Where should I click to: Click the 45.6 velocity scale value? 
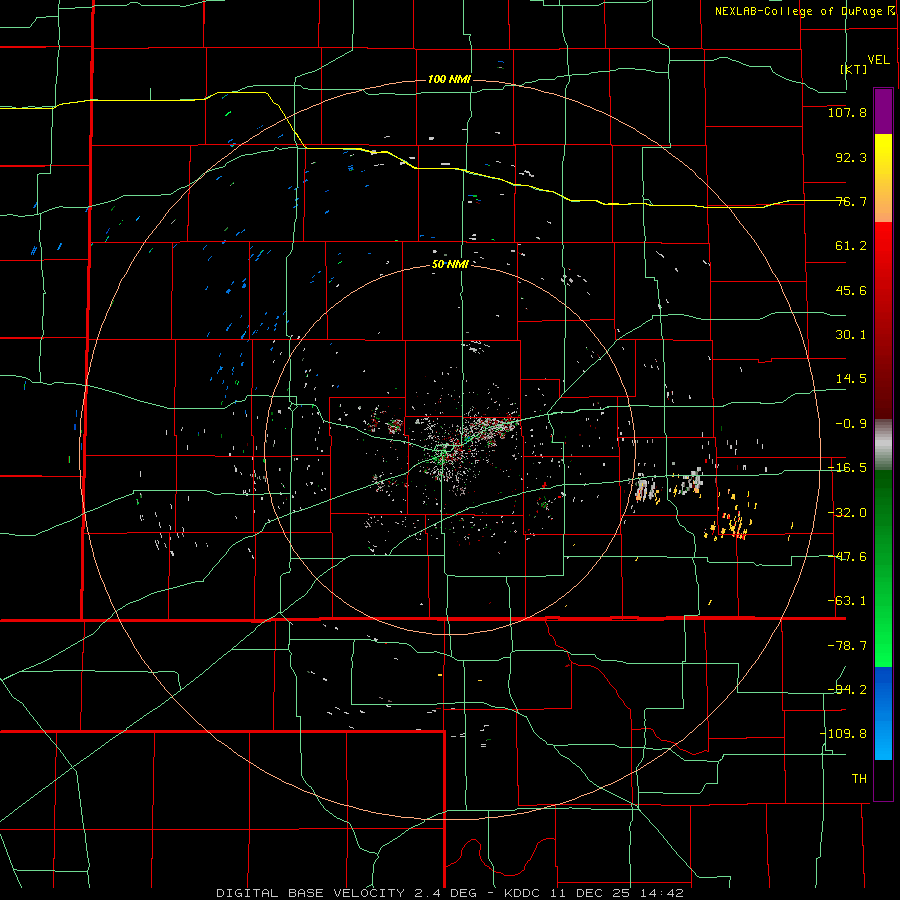click(x=851, y=290)
